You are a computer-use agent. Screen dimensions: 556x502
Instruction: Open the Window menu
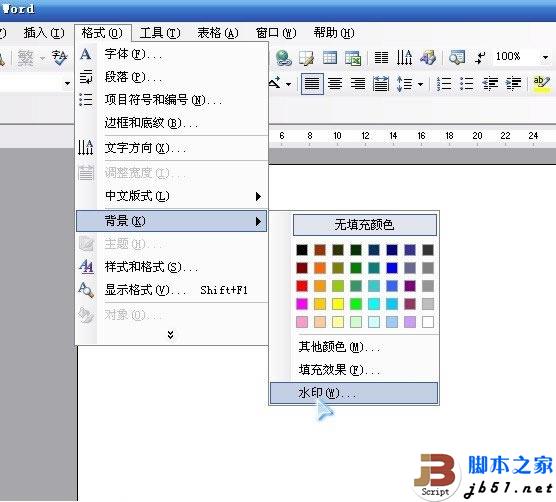click(276, 33)
